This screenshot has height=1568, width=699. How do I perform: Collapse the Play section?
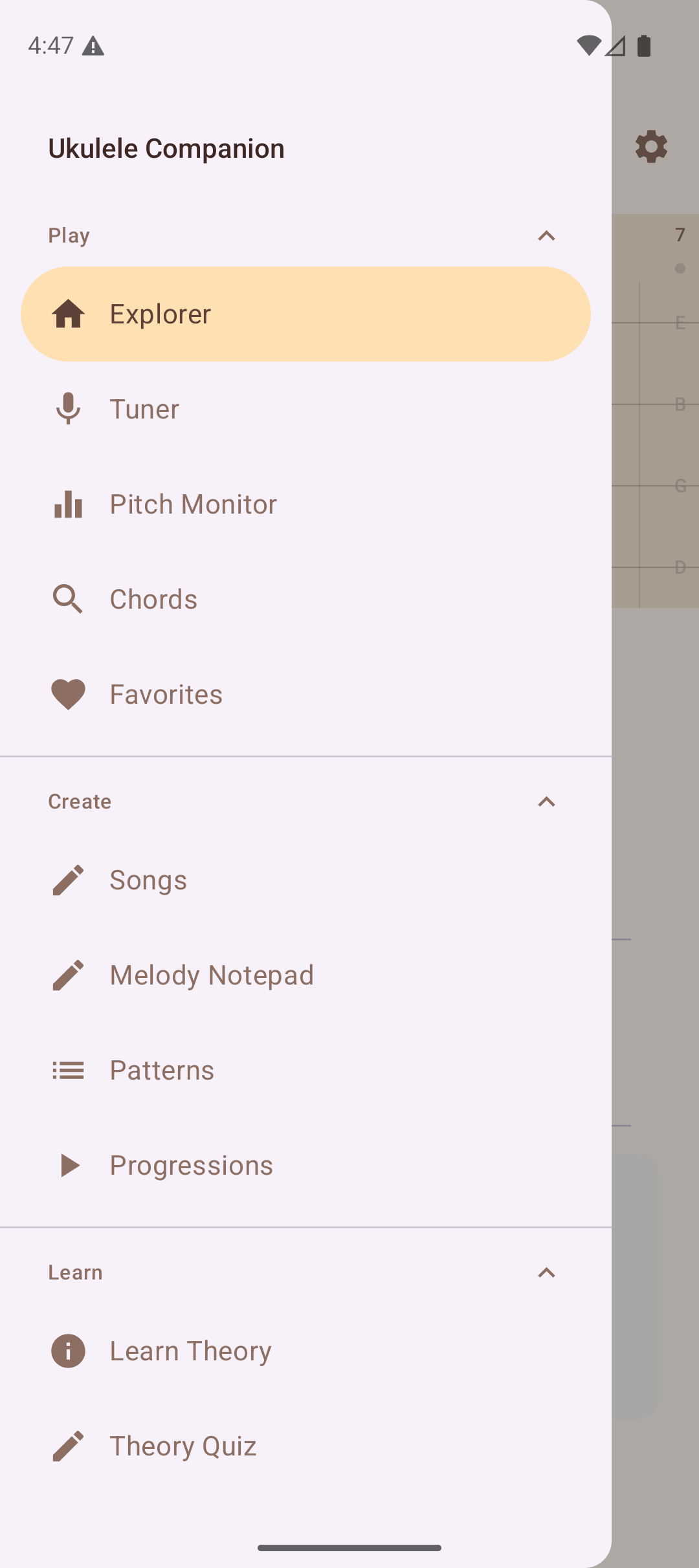547,235
